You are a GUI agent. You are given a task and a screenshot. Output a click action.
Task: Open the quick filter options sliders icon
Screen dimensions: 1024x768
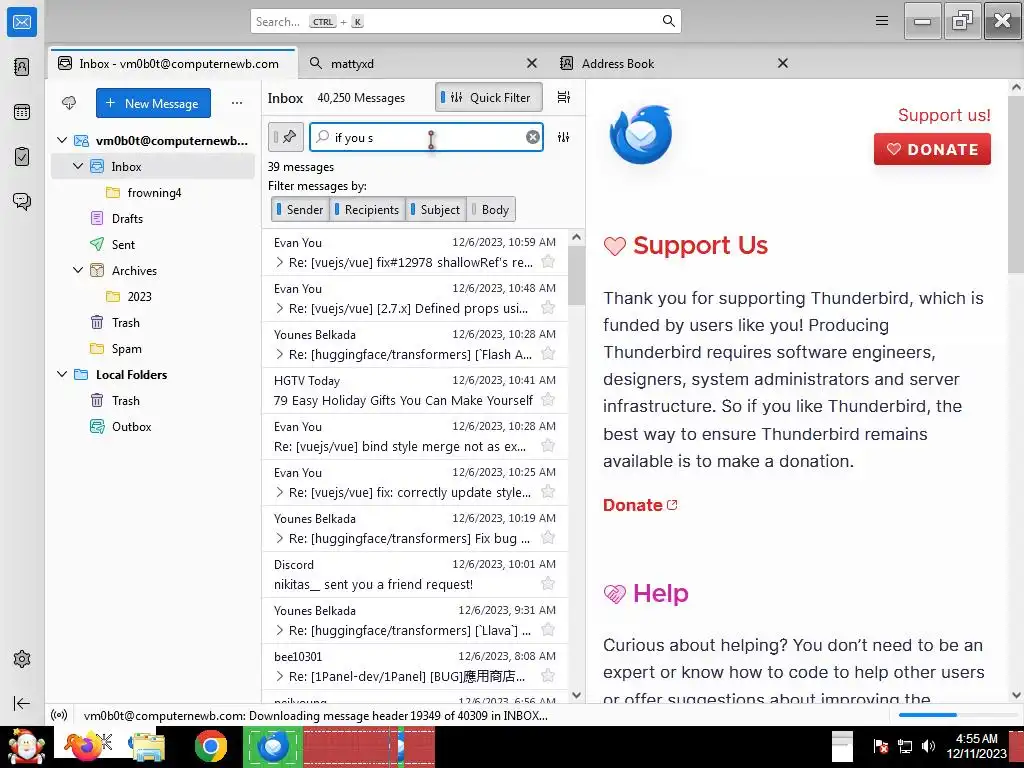564,137
